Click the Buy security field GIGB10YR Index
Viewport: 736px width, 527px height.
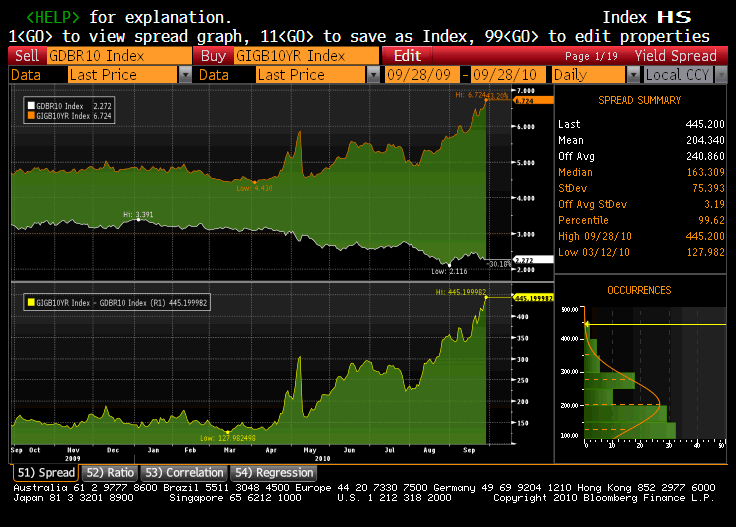305,56
